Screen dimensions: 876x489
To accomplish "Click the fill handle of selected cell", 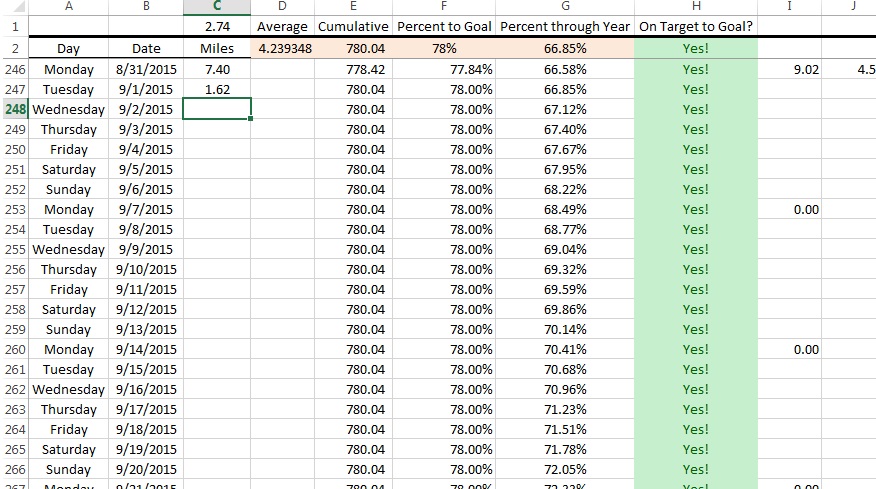I will pyautogui.click(x=251, y=119).
